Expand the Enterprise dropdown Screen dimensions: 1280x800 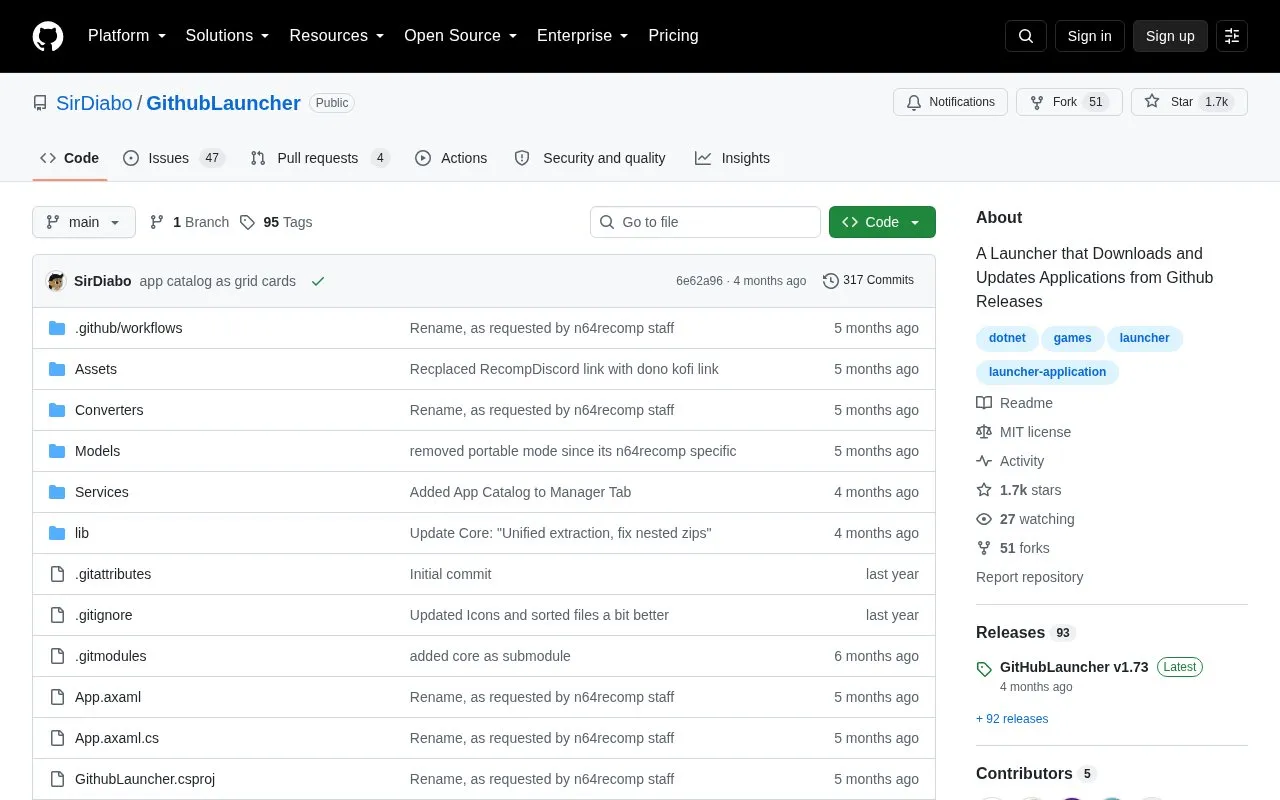click(x=583, y=36)
